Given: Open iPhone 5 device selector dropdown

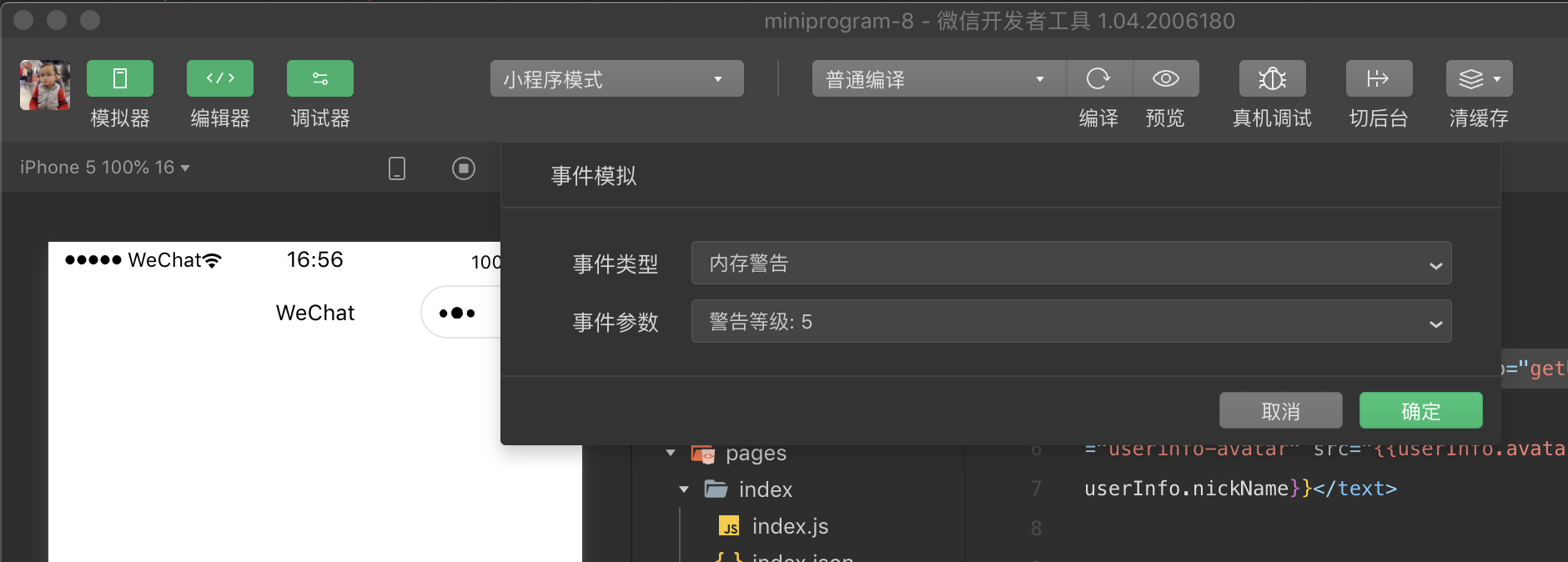Looking at the screenshot, I should [105, 168].
